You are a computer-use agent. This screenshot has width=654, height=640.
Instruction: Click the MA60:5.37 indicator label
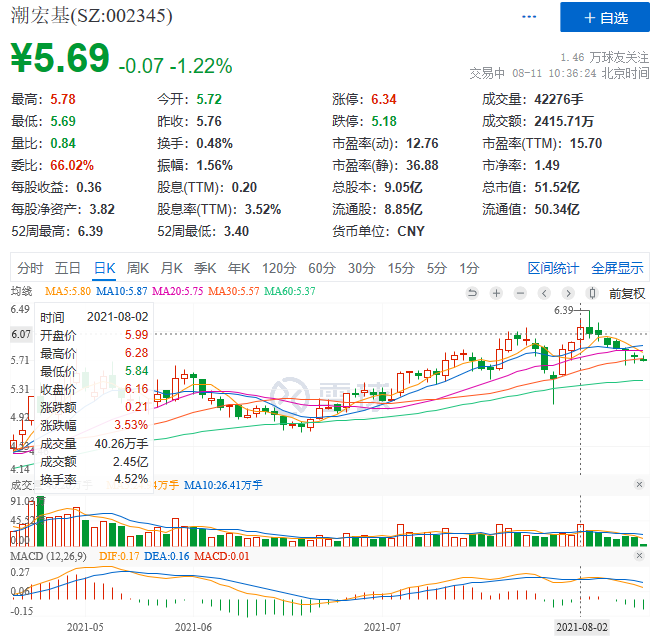tap(290, 291)
